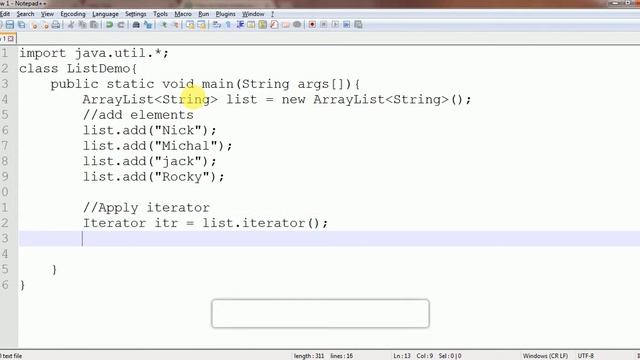Click the Copy toolbar icon
This screenshot has height=360, width=640.
(82, 24)
